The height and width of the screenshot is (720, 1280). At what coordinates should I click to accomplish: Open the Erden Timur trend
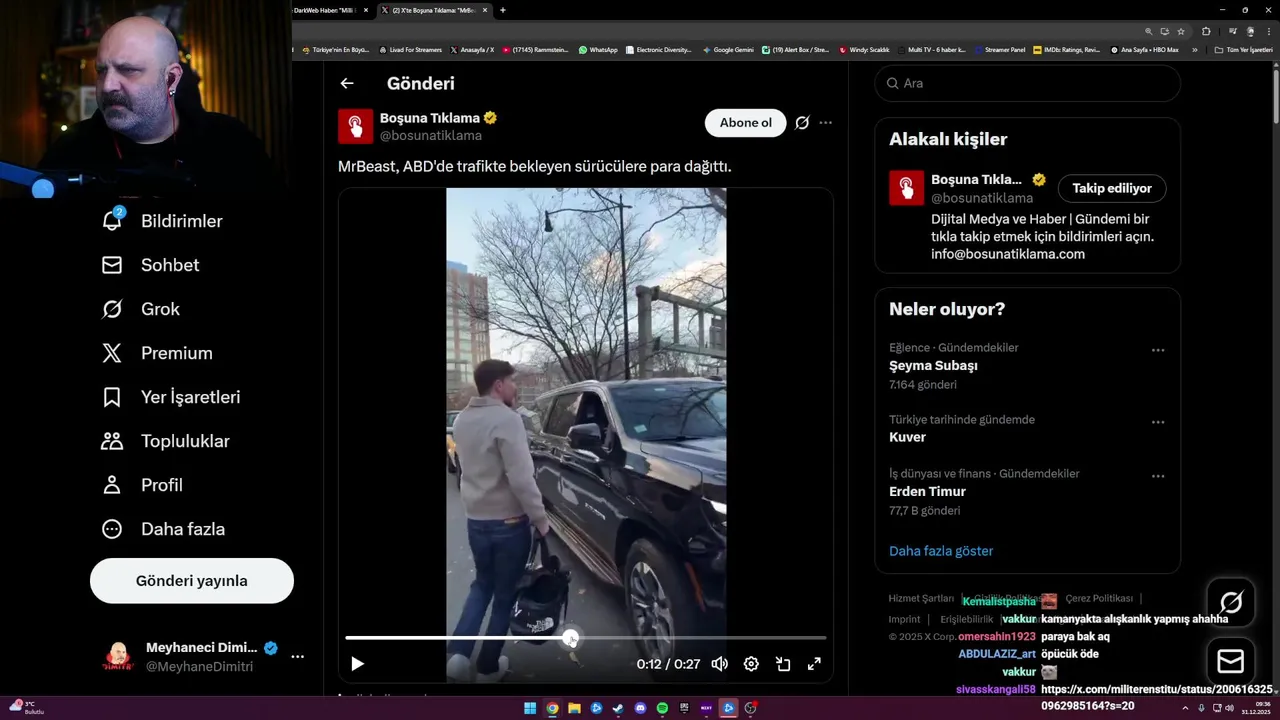pos(927,491)
